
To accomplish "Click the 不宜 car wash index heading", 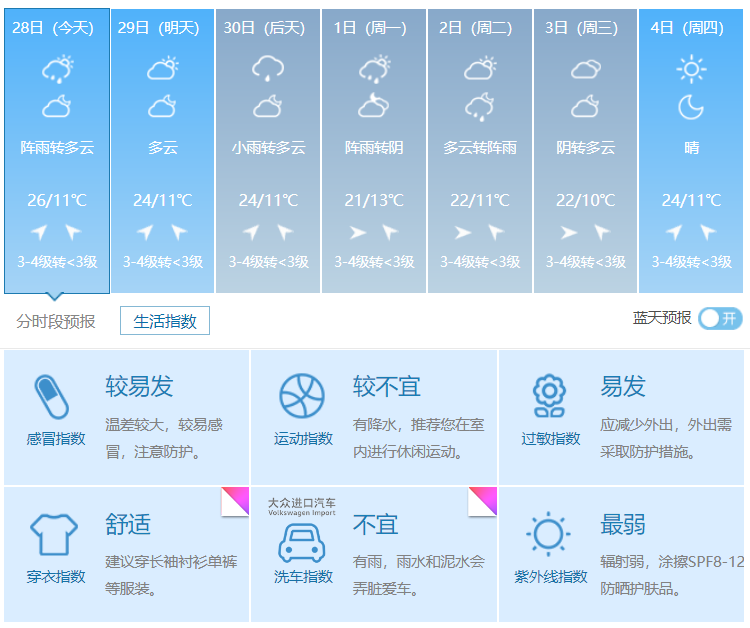I will (375, 524).
